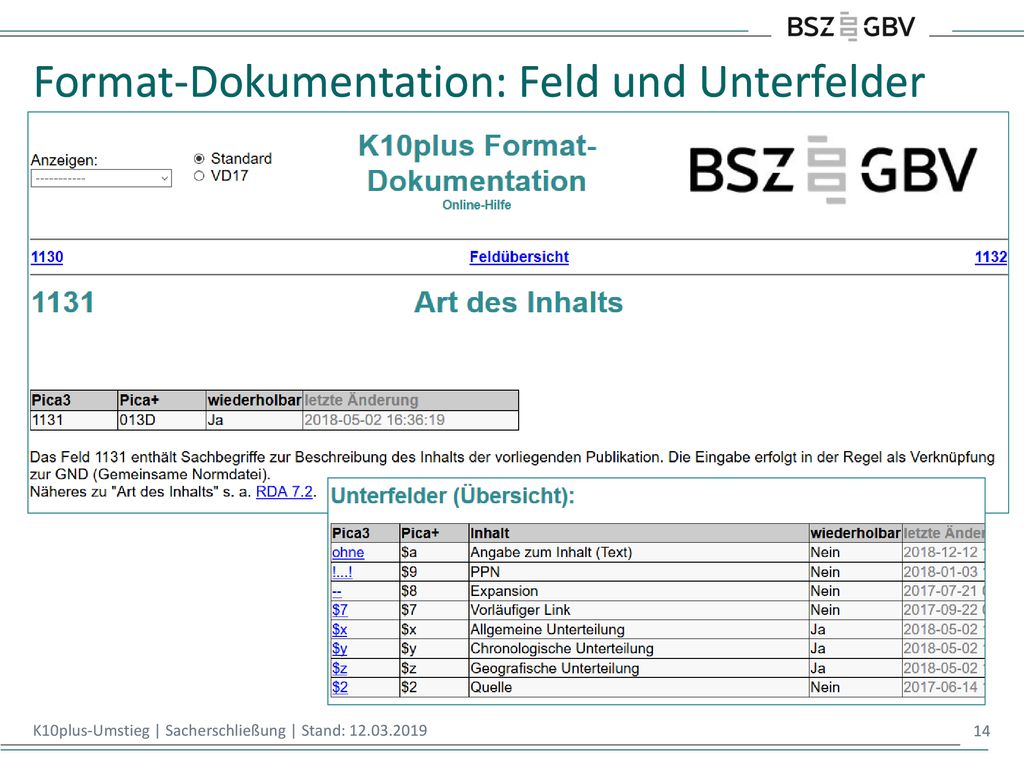
Task: Click the 'Geografische Unterteilung' cell
Action: point(638,668)
